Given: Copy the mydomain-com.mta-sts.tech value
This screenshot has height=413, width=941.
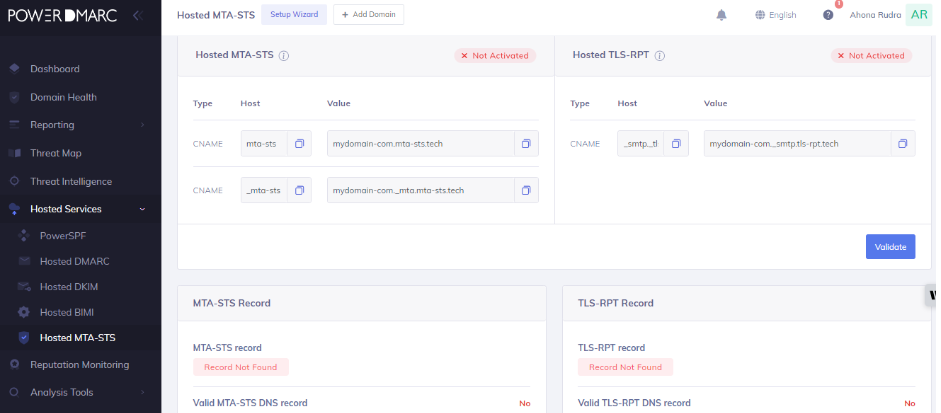Looking at the screenshot, I should [526, 144].
